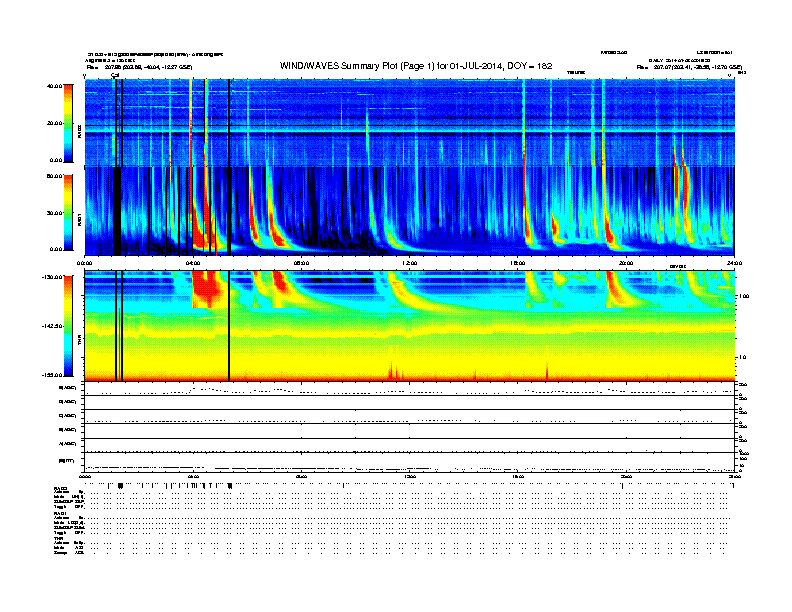
Task: Click the 16:00 tick label below RAD1 spectrogram
Action: (518, 263)
